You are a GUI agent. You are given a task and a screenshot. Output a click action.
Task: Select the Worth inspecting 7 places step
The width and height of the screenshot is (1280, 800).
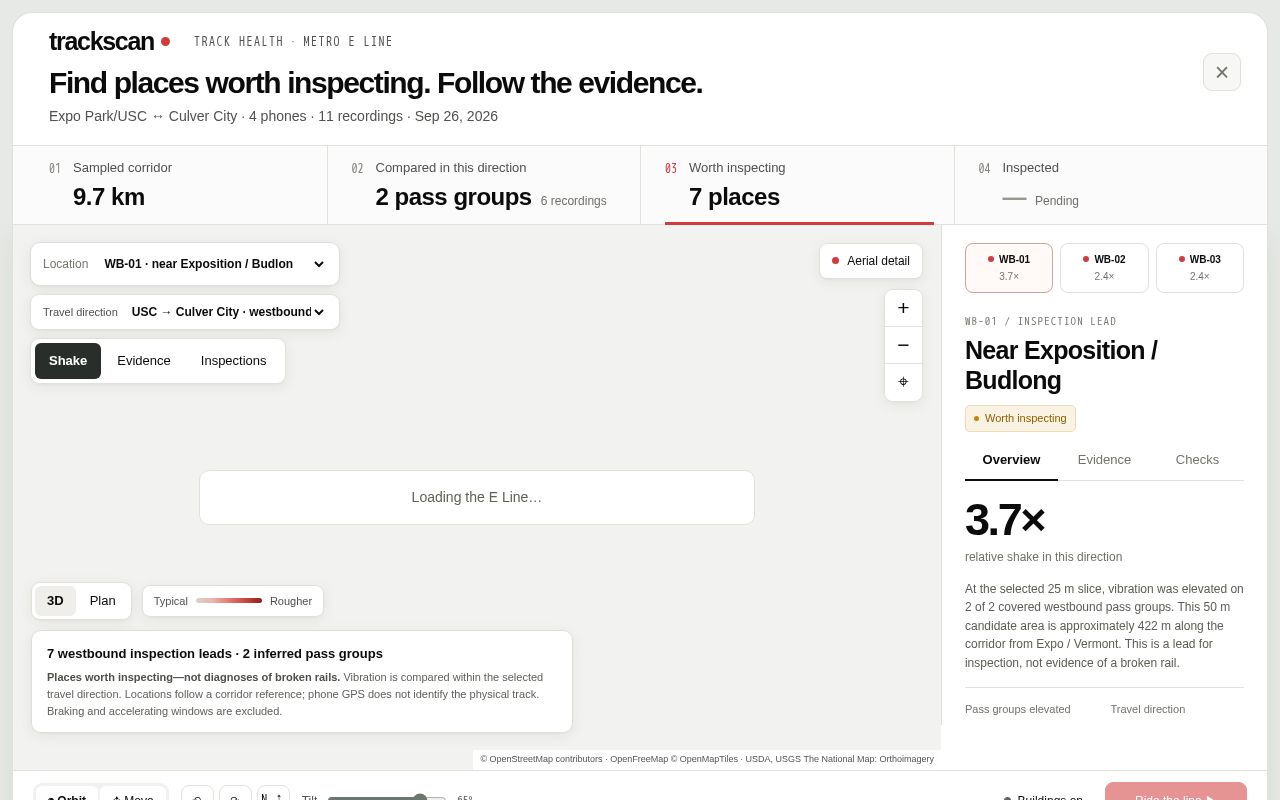coord(798,185)
